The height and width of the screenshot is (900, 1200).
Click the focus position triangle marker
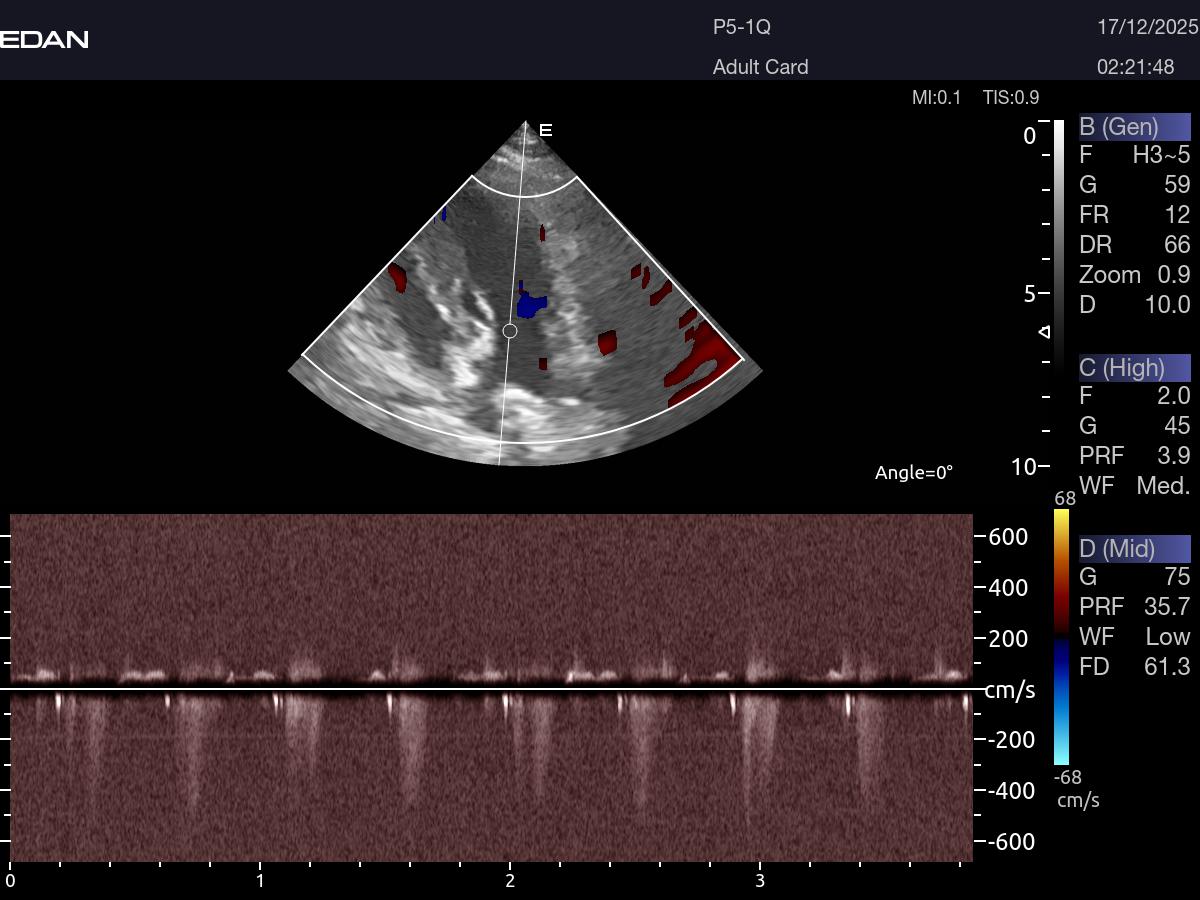[1045, 331]
